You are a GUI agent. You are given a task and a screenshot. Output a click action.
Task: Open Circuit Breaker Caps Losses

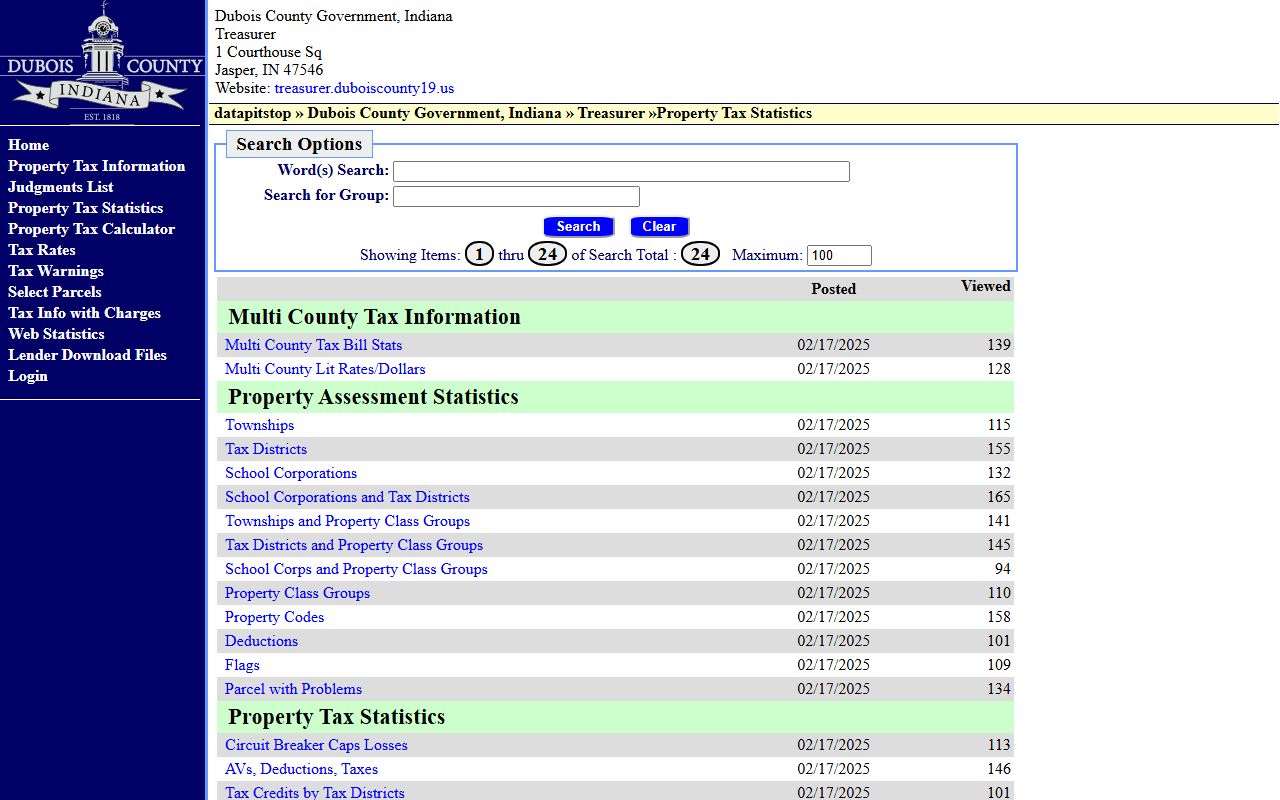coord(316,745)
